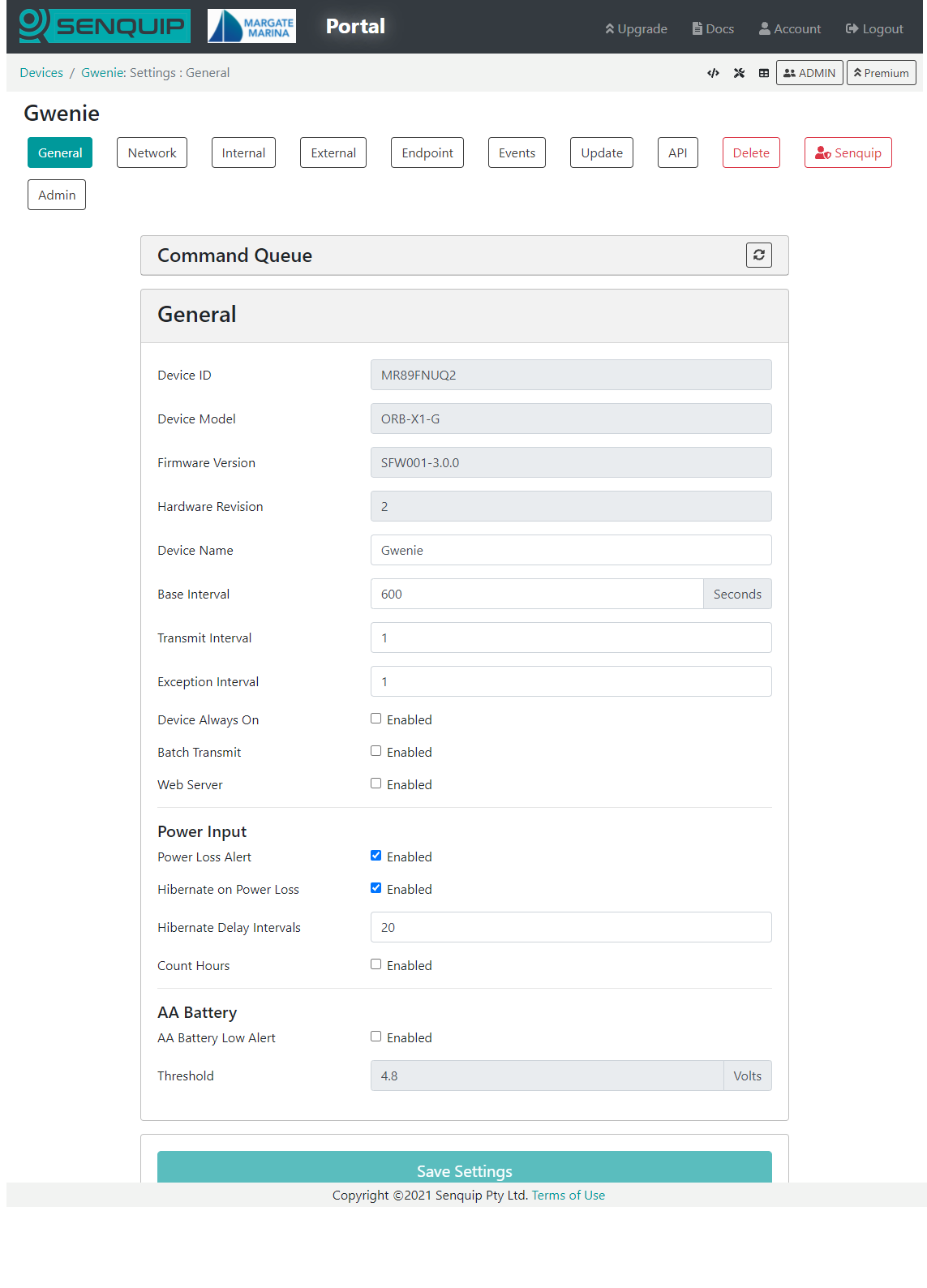Screen dimensions: 927x1288
Task: Switch to the Network tab
Action: [x=152, y=152]
